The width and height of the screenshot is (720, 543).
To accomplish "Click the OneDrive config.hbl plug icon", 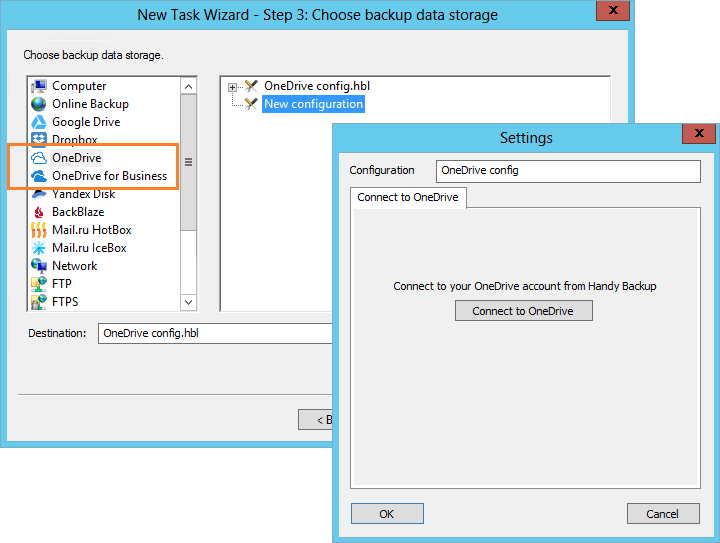I will pos(251,86).
